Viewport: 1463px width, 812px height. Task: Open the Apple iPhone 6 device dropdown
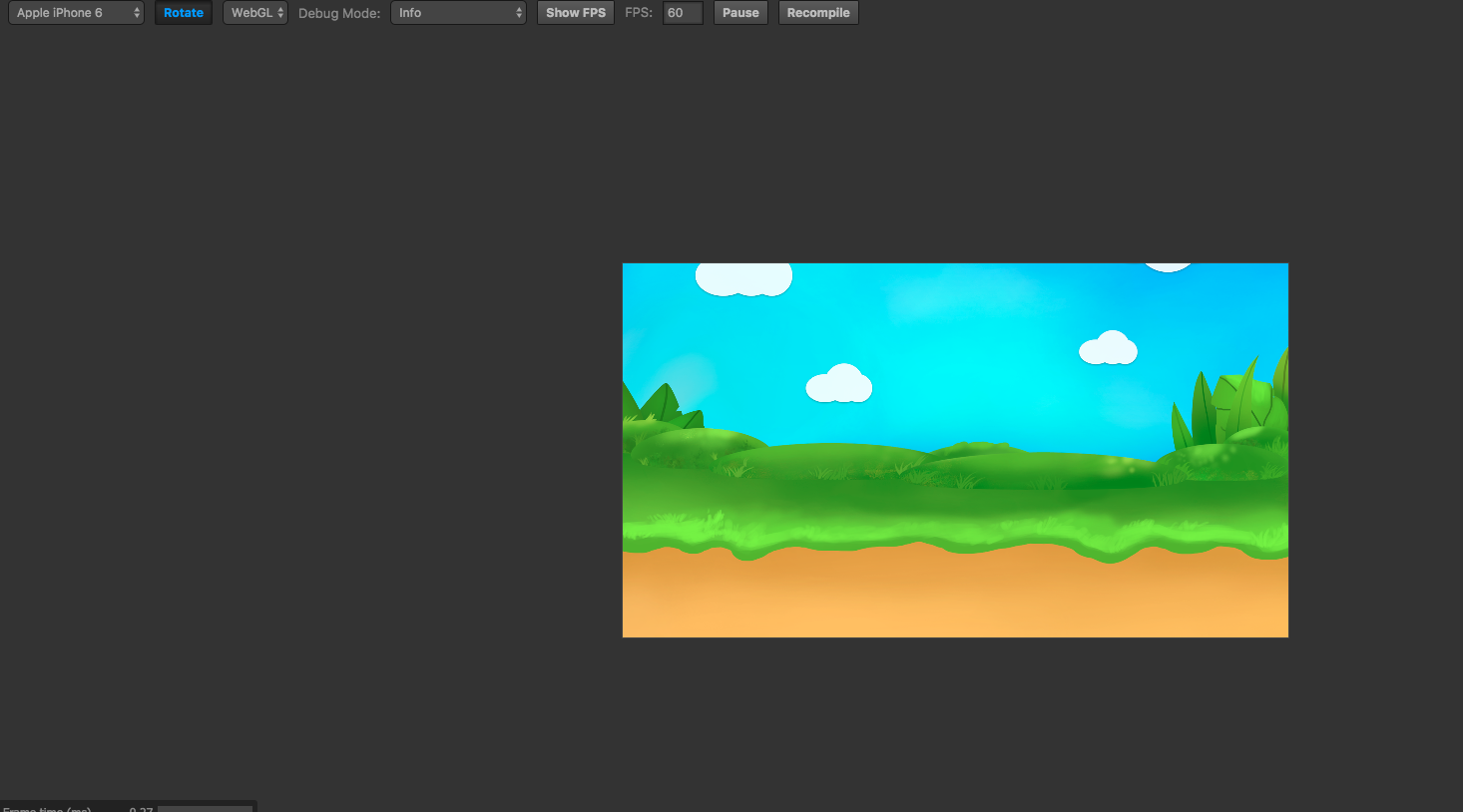pyautogui.click(x=76, y=13)
